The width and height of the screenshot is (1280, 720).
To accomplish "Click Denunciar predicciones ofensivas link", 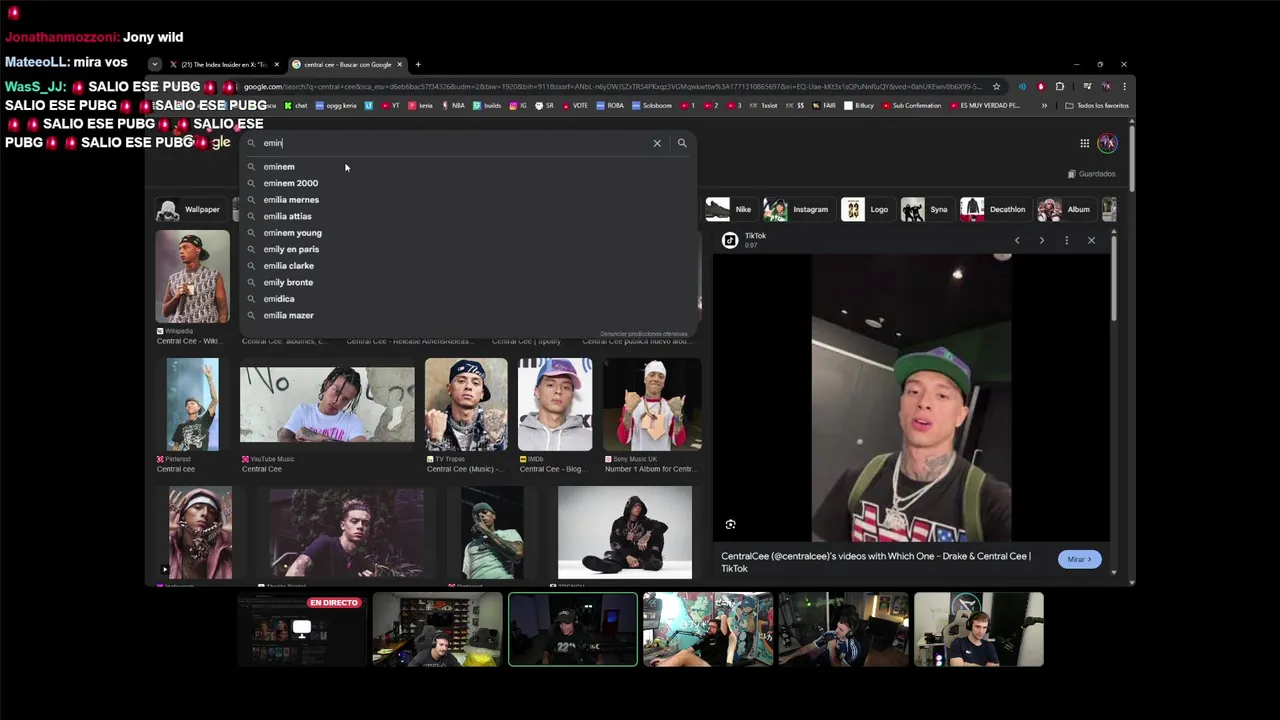I will 644,334.
